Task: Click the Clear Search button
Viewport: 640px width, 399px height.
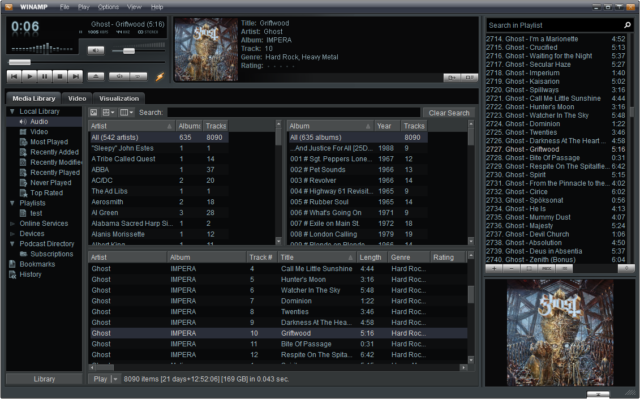Action: click(x=449, y=113)
